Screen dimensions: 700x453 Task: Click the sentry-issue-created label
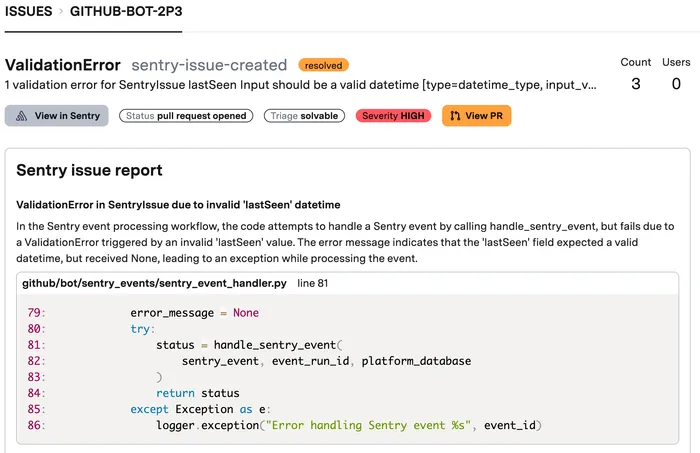pos(209,65)
